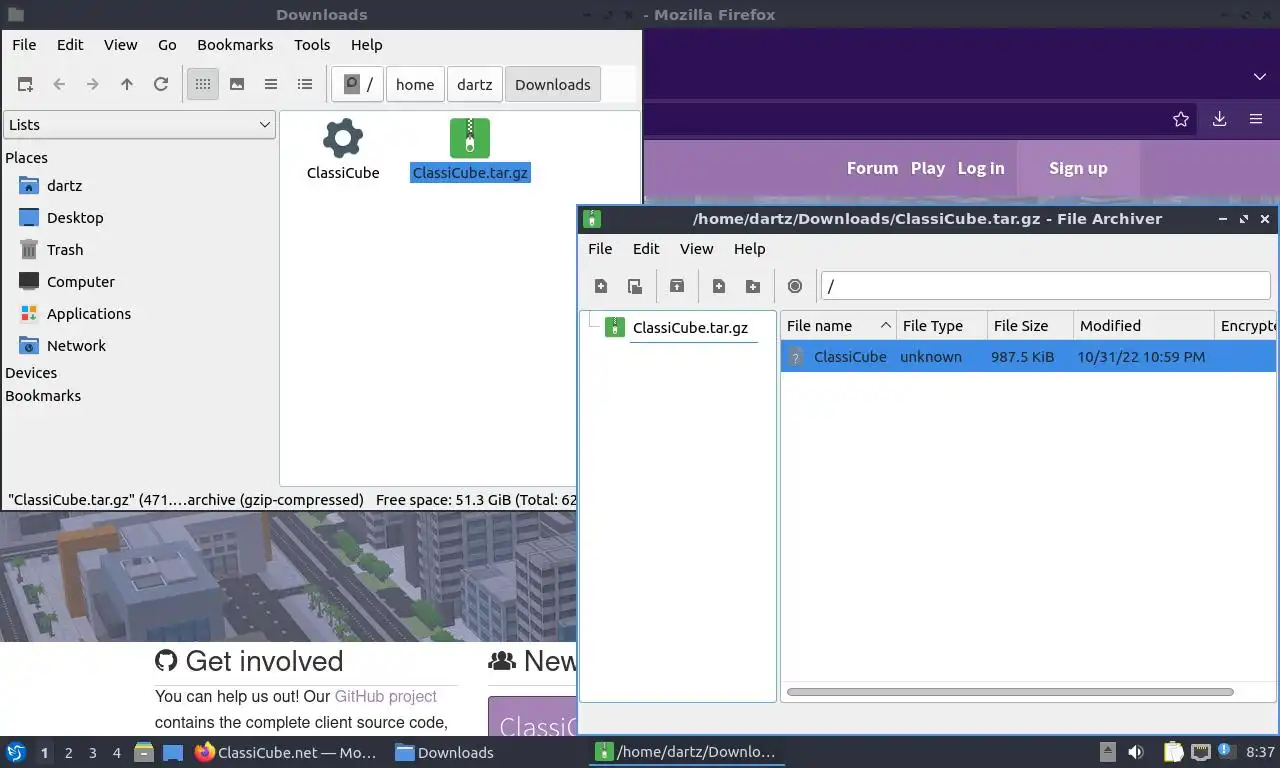Open Edit menu in Downloads file manager

[x=70, y=45]
